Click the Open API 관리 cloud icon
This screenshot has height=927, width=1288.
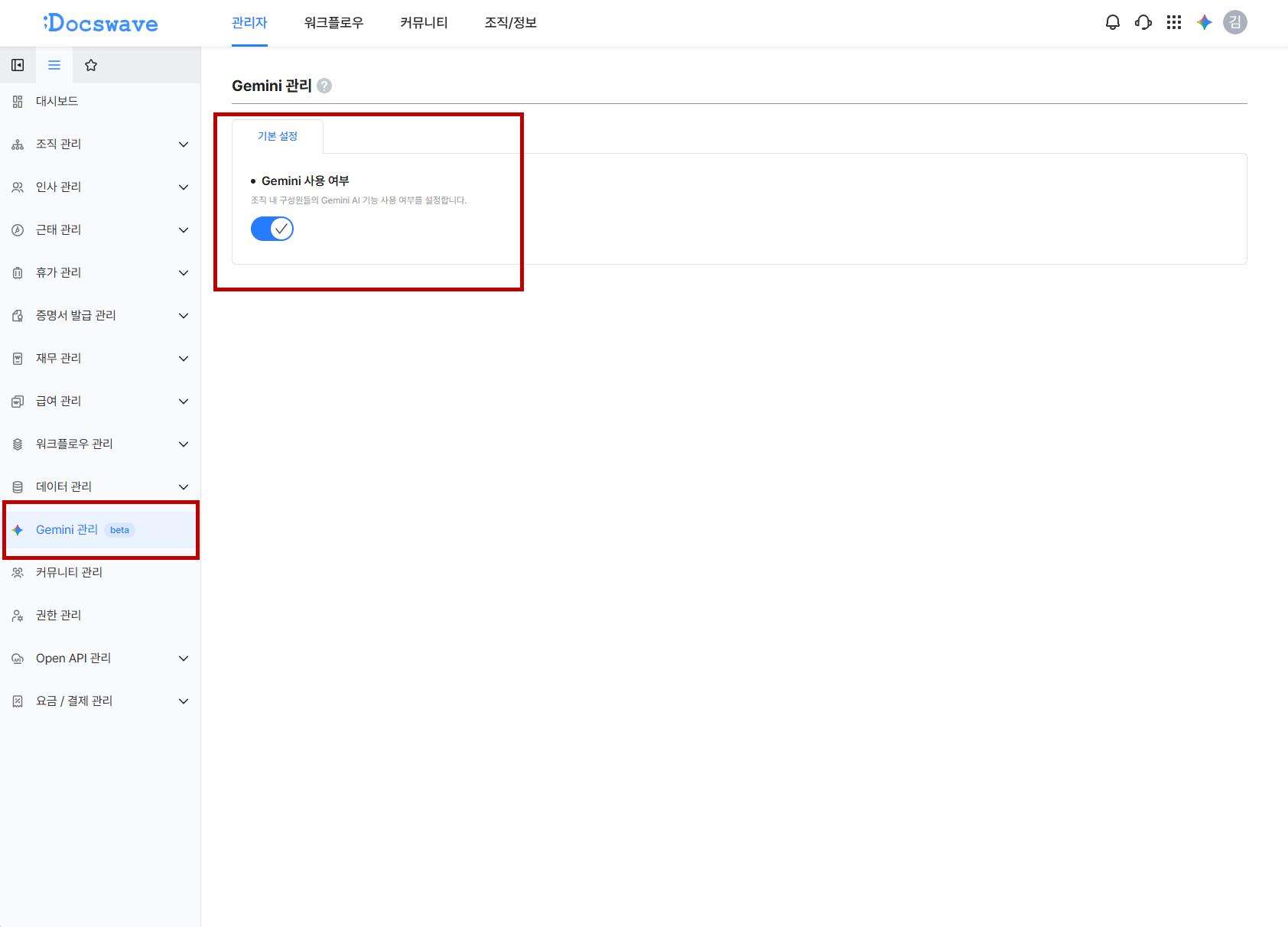(18, 659)
